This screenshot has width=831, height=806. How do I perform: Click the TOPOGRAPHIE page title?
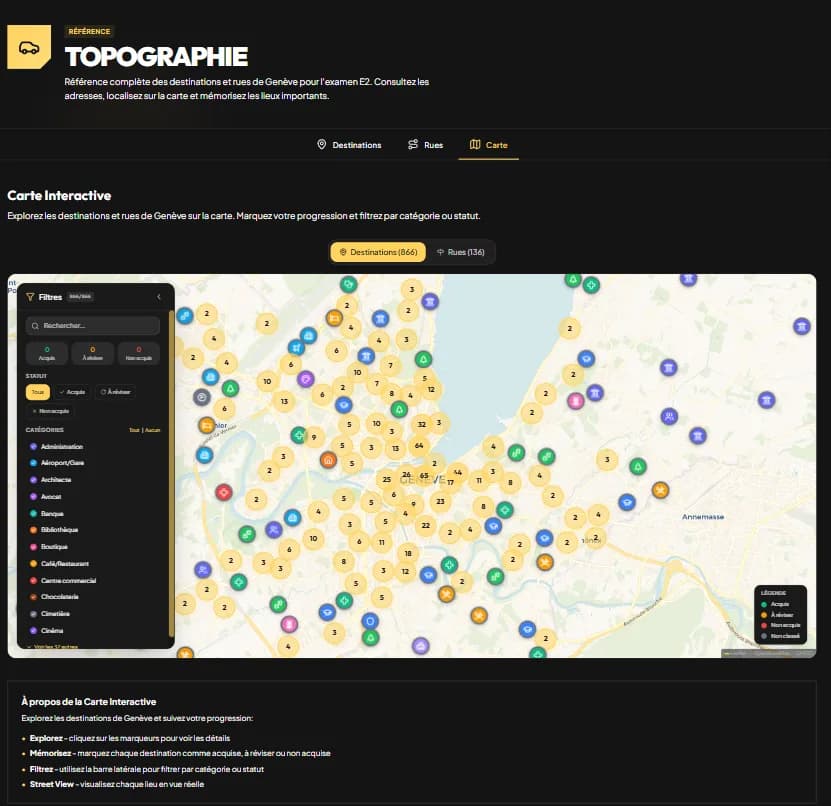coord(156,57)
